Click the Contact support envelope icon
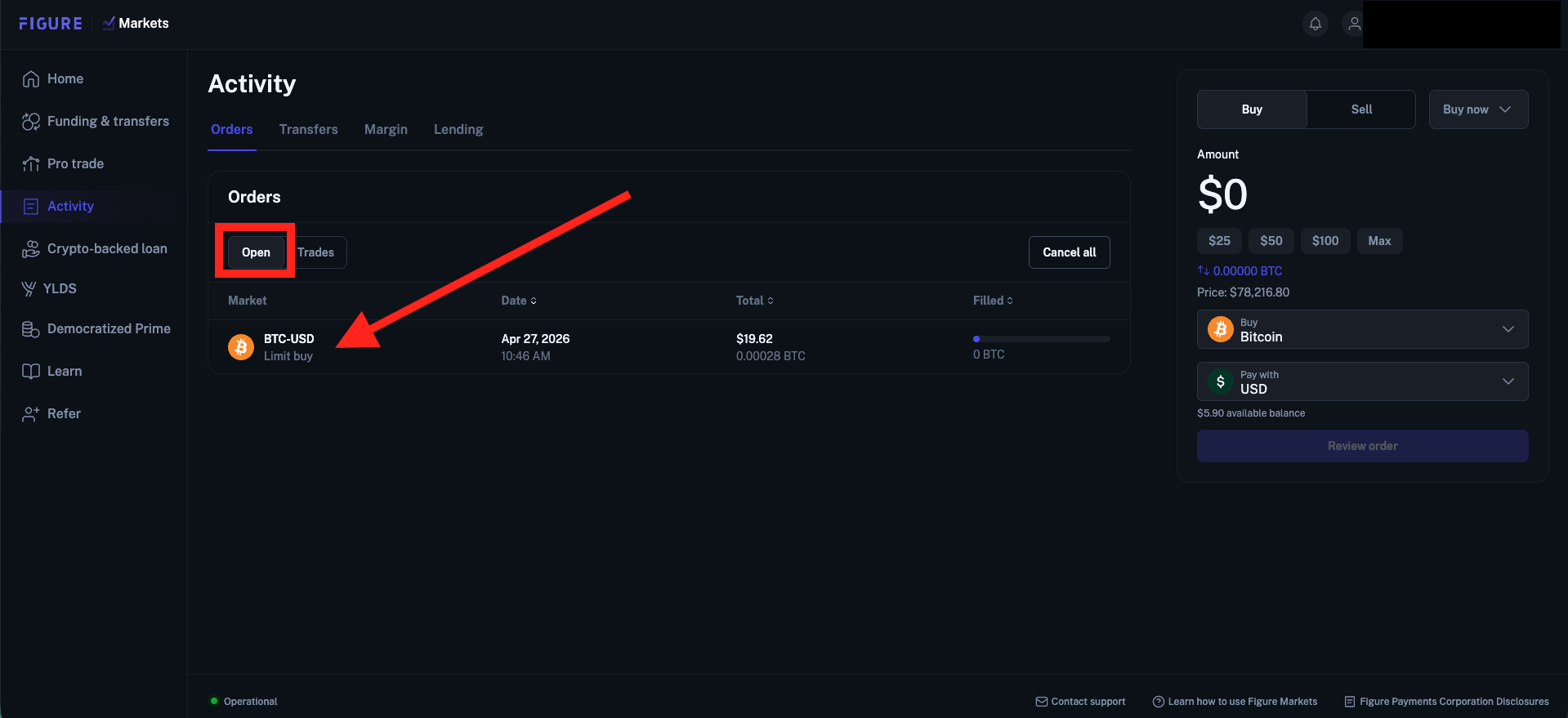 pyautogui.click(x=1042, y=702)
